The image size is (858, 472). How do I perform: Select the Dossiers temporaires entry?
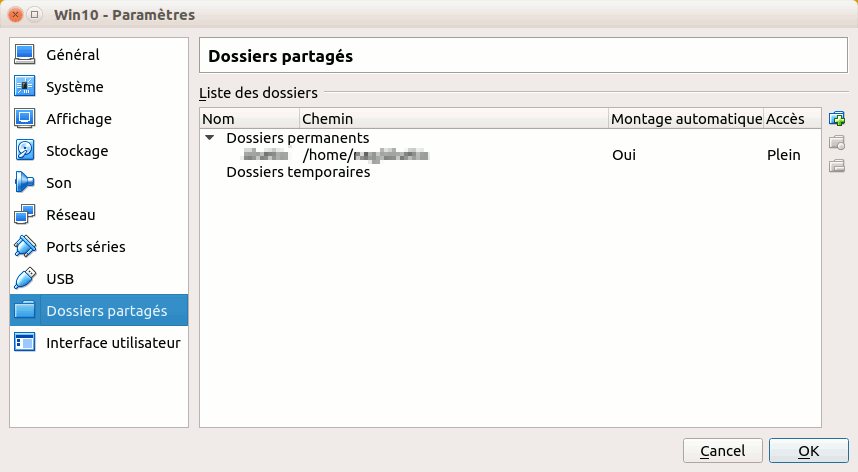[x=298, y=172]
